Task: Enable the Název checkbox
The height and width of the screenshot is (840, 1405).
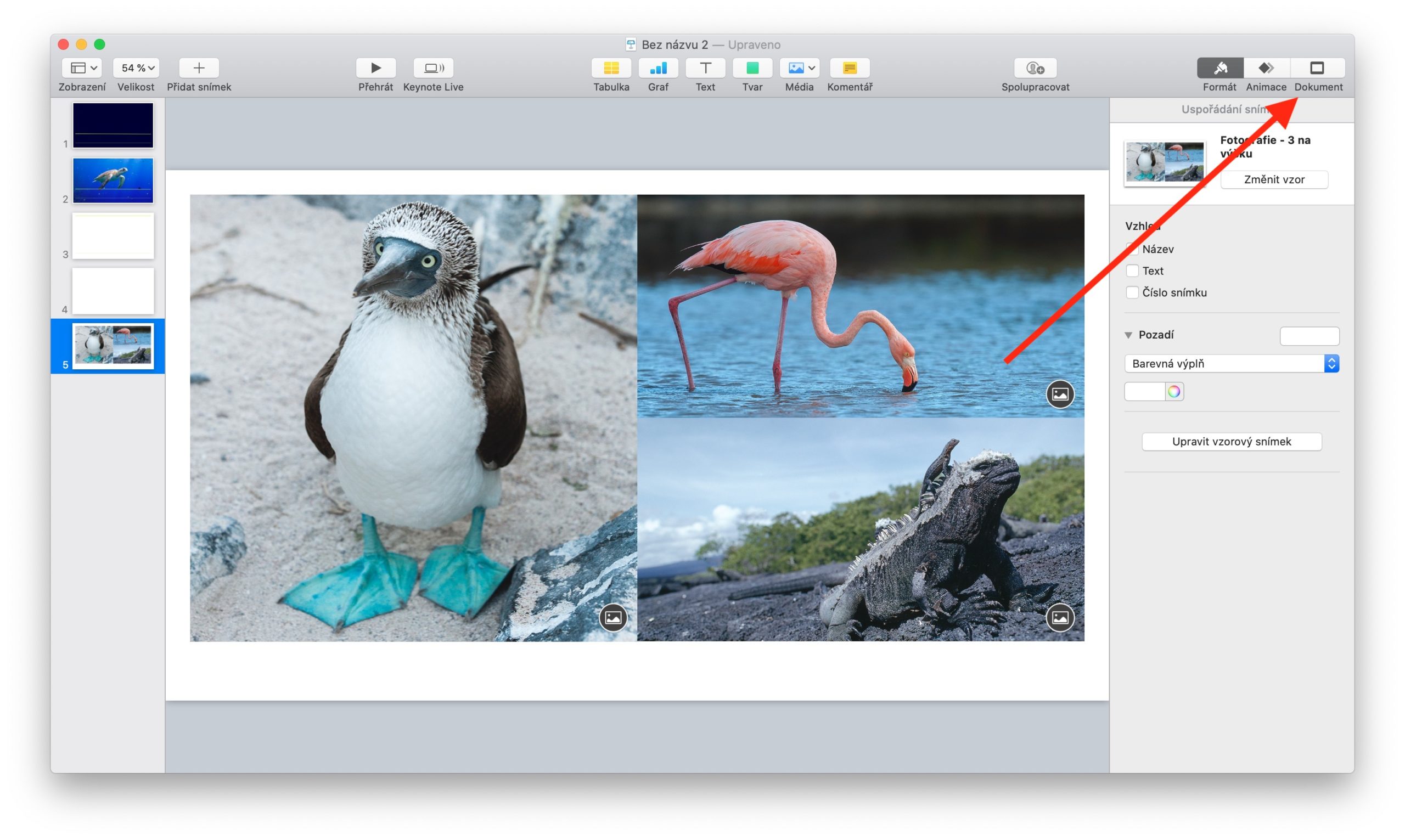Action: 1132,249
